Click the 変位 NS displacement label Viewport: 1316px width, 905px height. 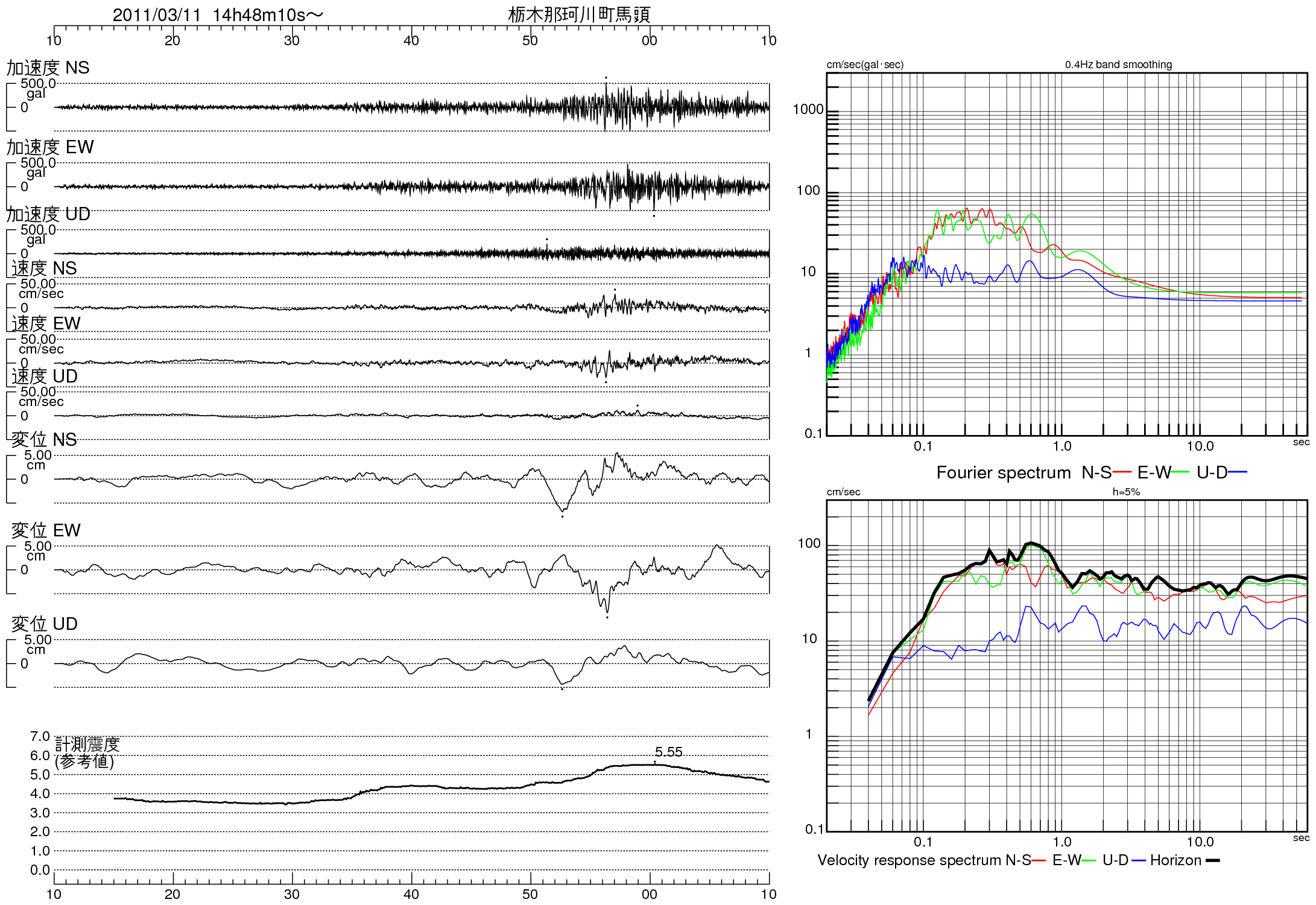[x=44, y=439]
